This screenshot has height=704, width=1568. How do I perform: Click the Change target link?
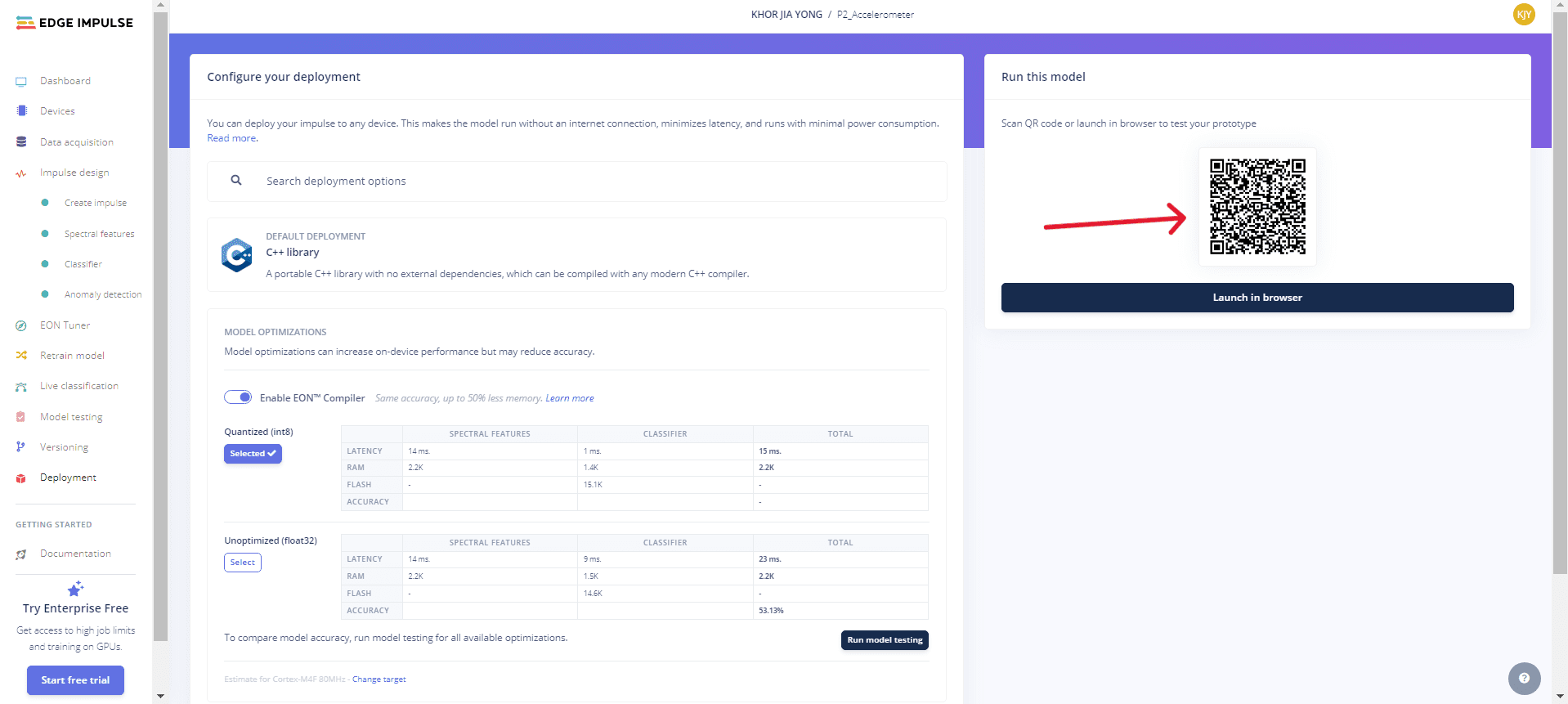[x=379, y=679]
